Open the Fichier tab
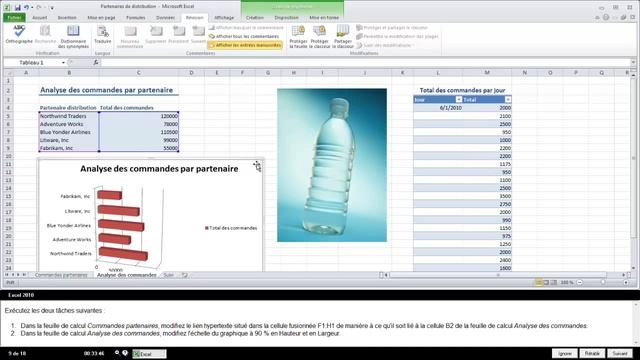The height and width of the screenshot is (360, 640). tap(14, 18)
